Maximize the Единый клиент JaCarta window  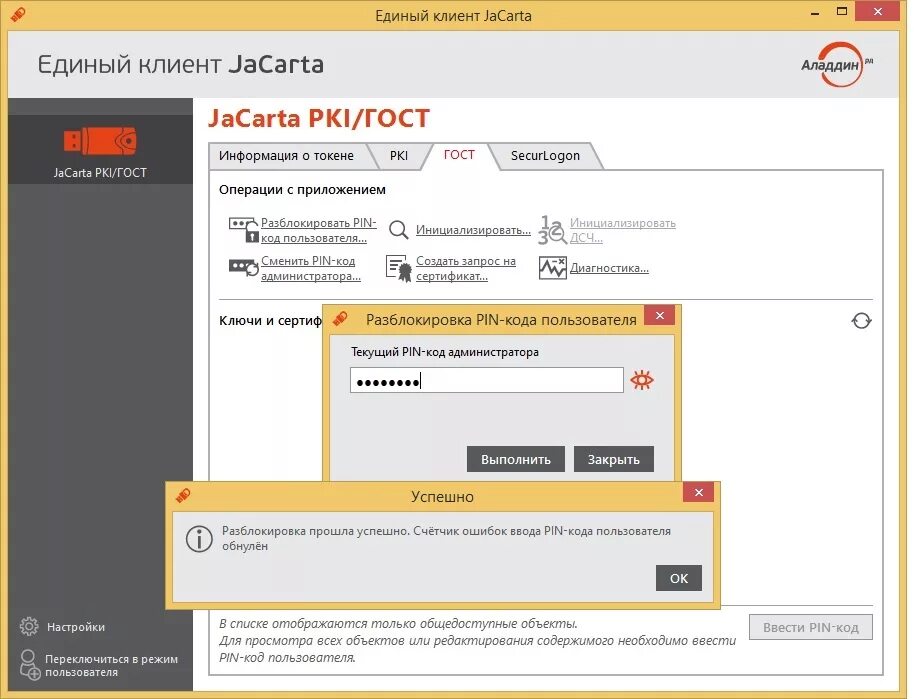pyautogui.click(x=842, y=12)
